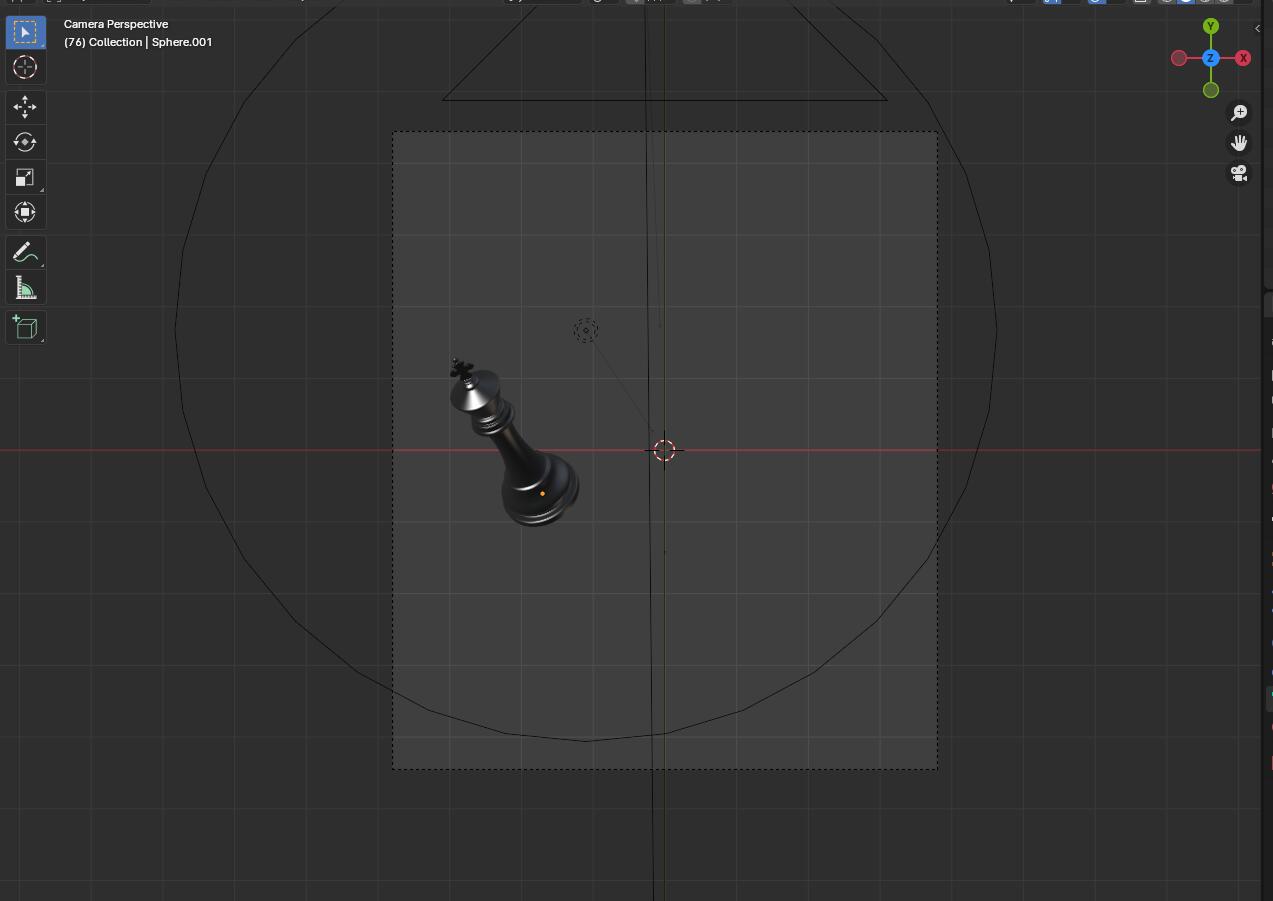This screenshot has height=901, width=1273.
Task: Snap view to negative Y axis circle
Action: [1211, 90]
